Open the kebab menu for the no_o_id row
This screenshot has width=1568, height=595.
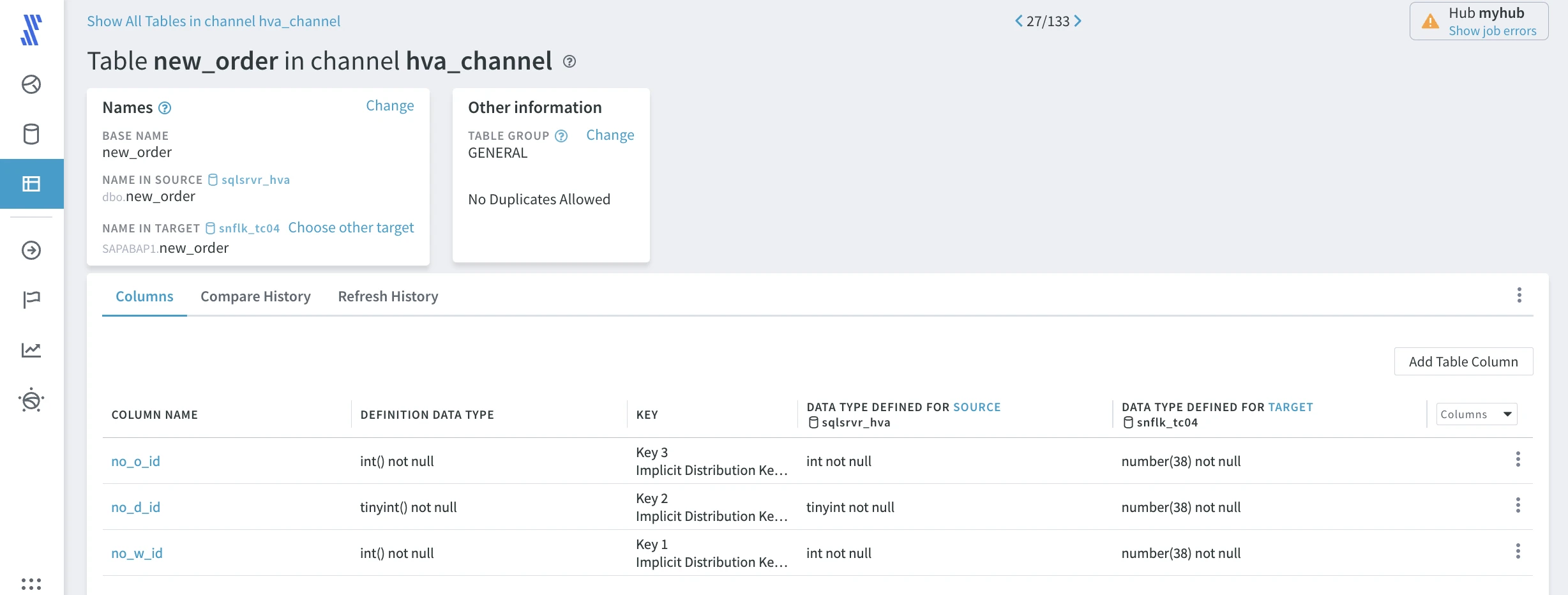[x=1518, y=460]
